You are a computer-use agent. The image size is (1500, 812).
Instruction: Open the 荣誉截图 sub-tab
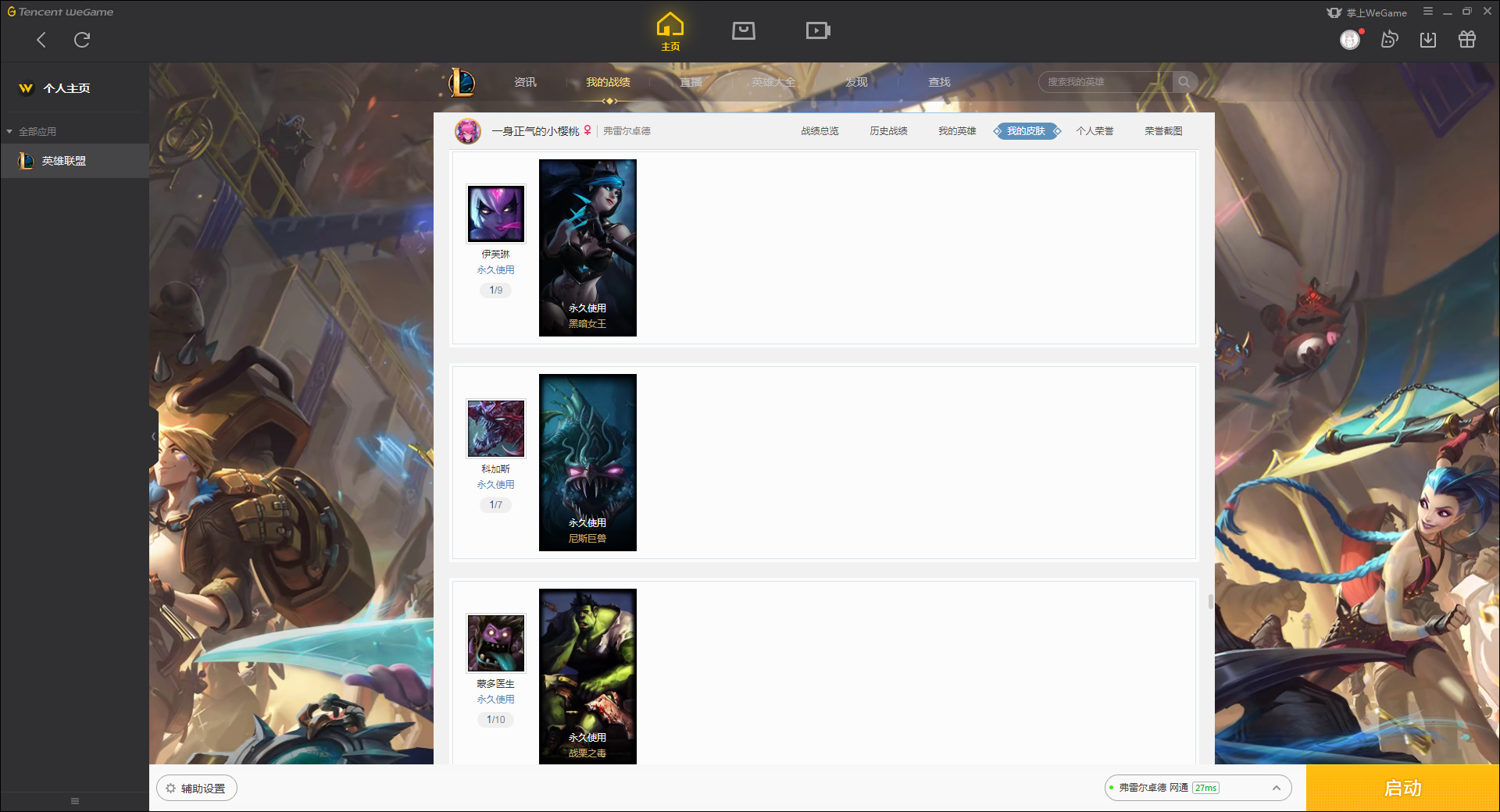click(1163, 131)
